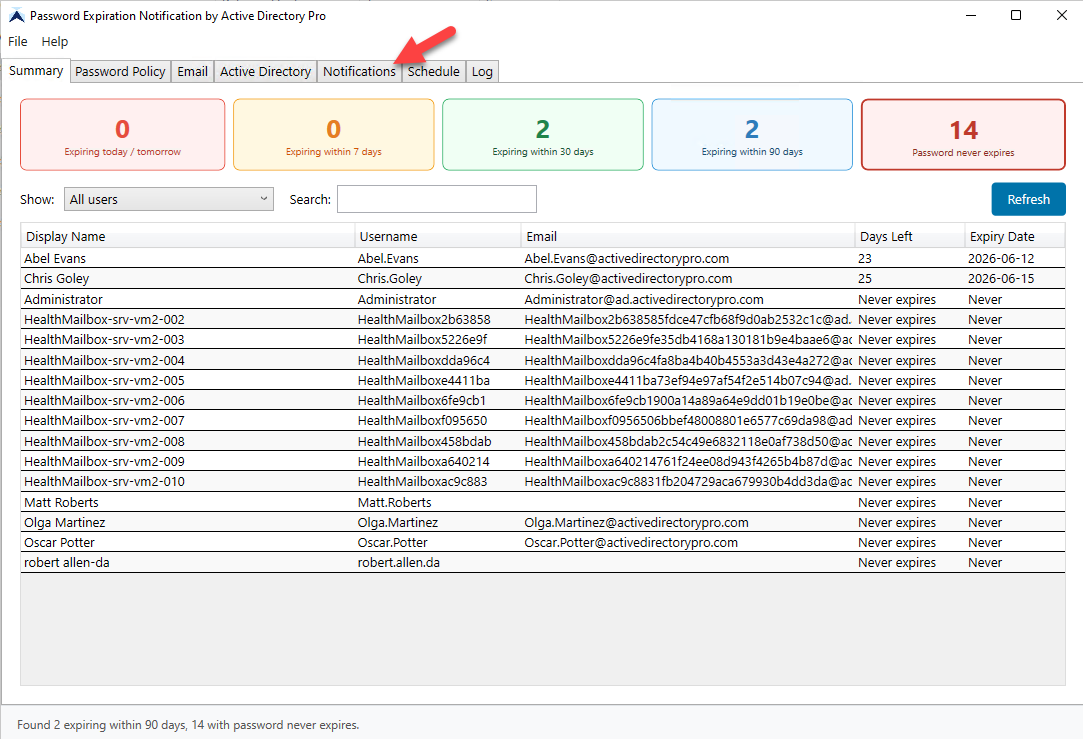
Task: Select the robert allen-da row
Action: 543,562
